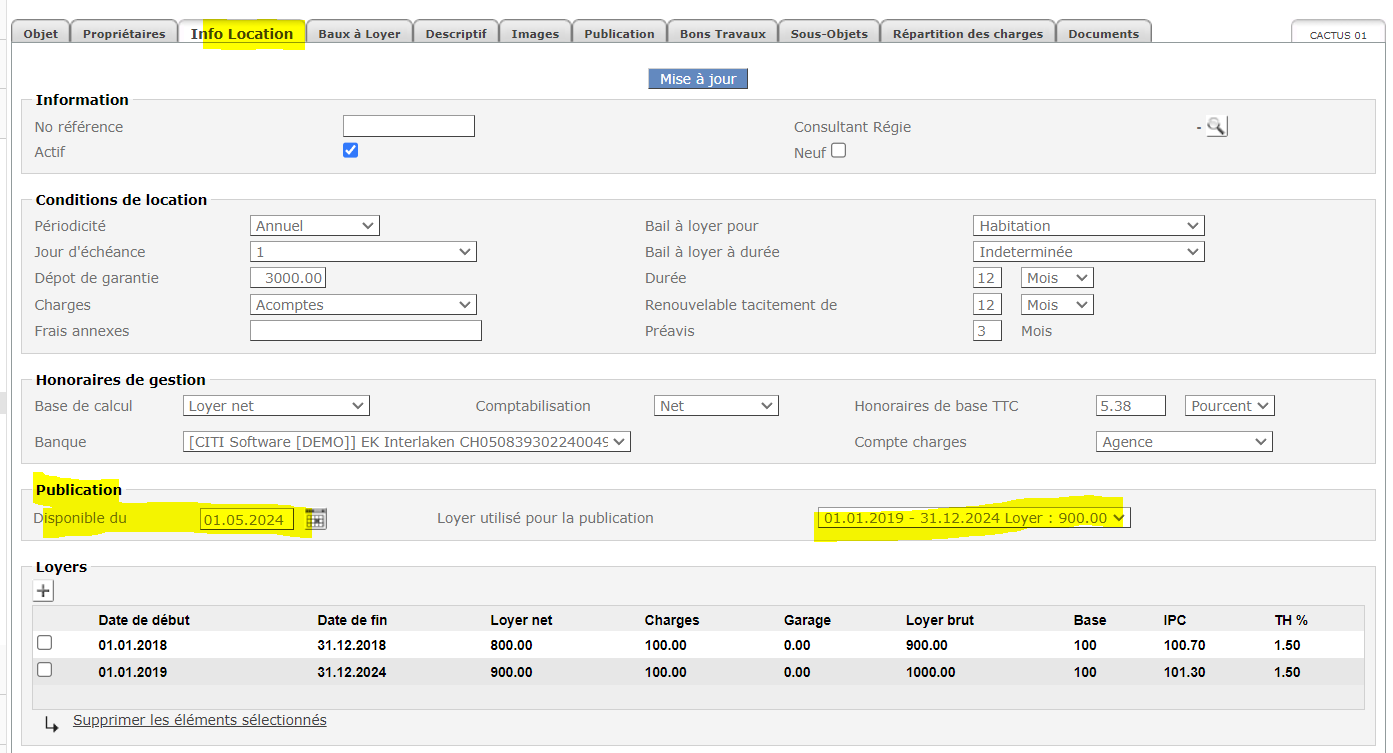The height and width of the screenshot is (753, 1393).
Task: Edit the Honoraires de base TTC field
Action: pos(1131,406)
